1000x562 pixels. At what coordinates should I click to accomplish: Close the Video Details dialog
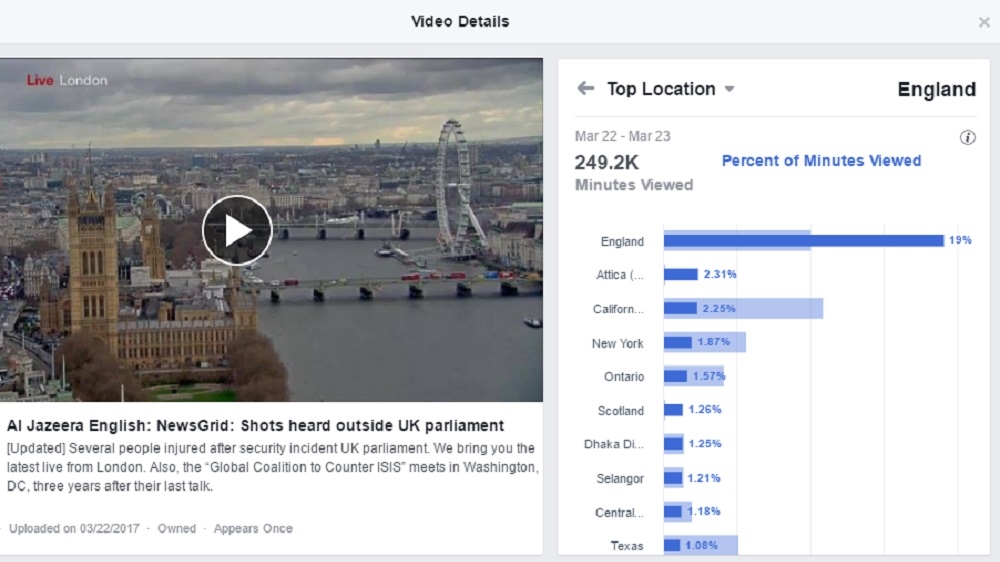(984, 22)
